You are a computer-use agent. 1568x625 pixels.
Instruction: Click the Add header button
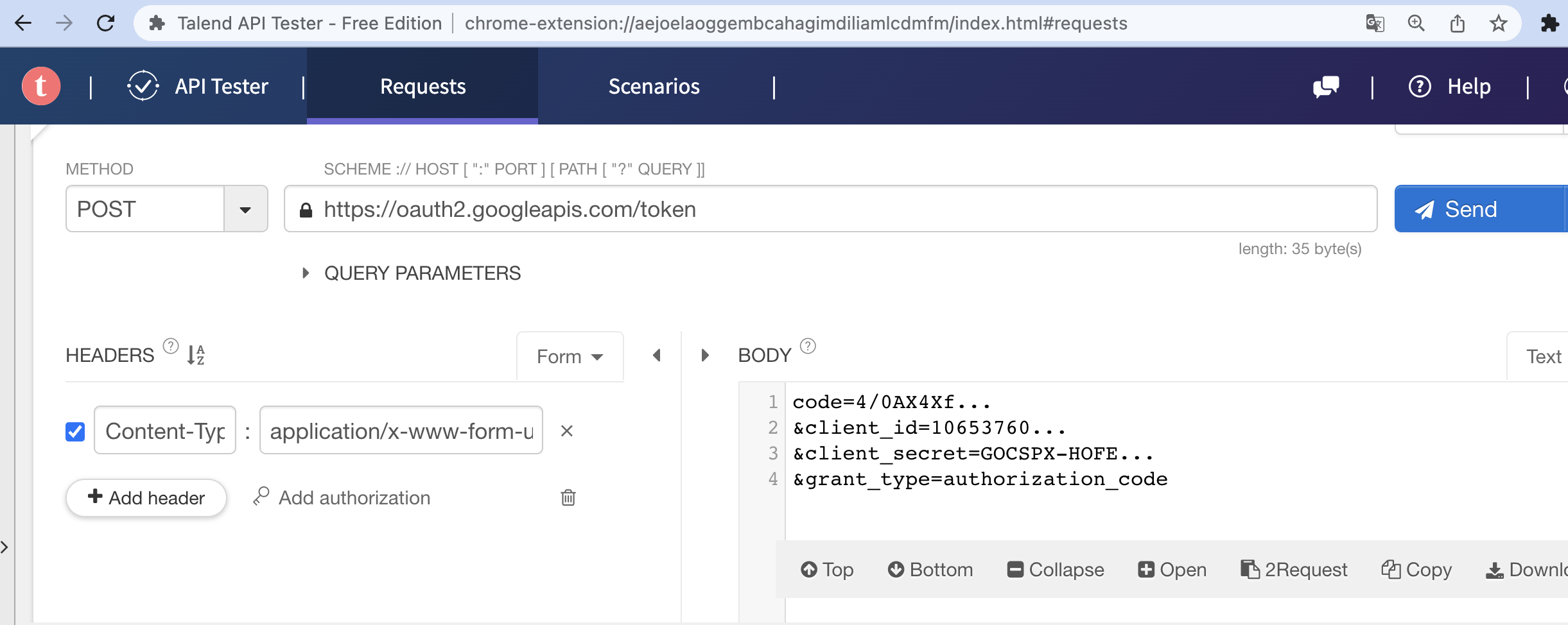(146, 497)
